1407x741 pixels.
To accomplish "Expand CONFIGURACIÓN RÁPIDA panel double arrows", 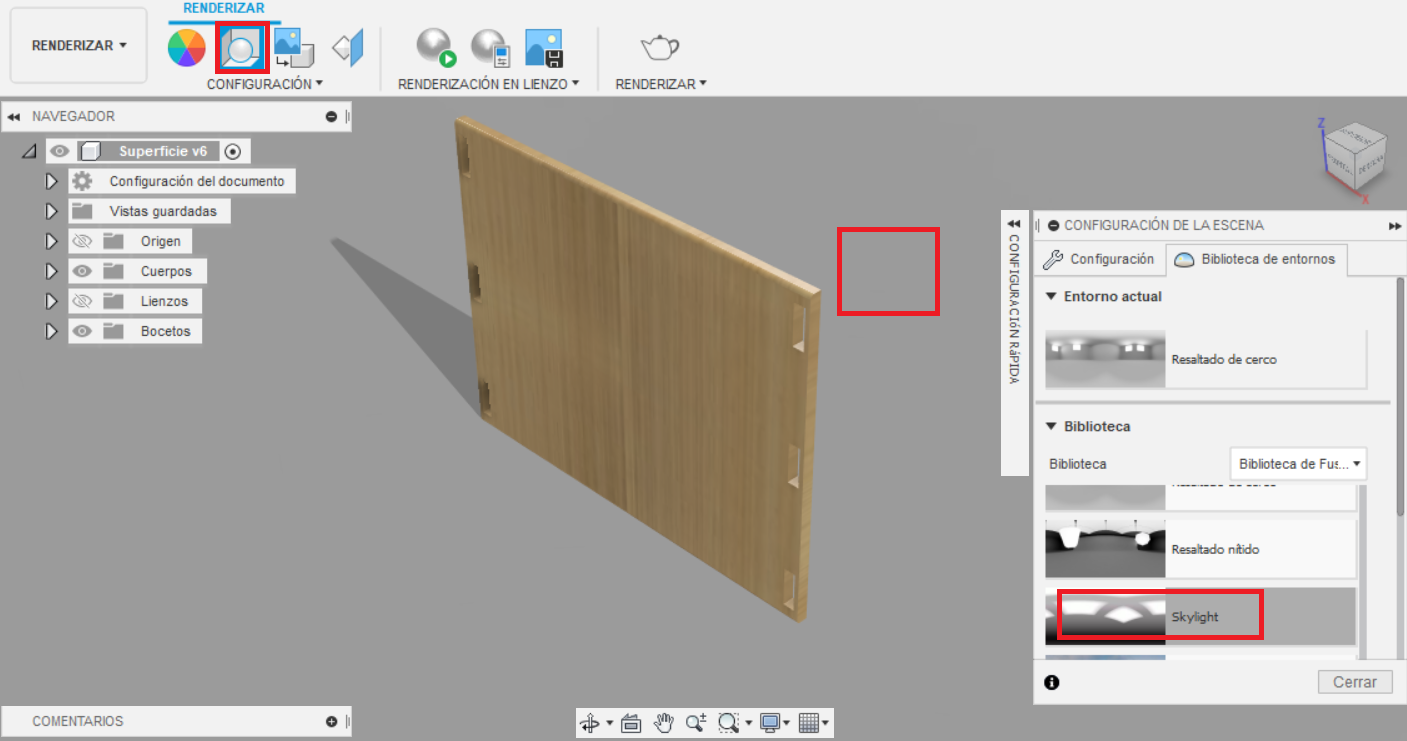I will click(x=1014, y=224).
